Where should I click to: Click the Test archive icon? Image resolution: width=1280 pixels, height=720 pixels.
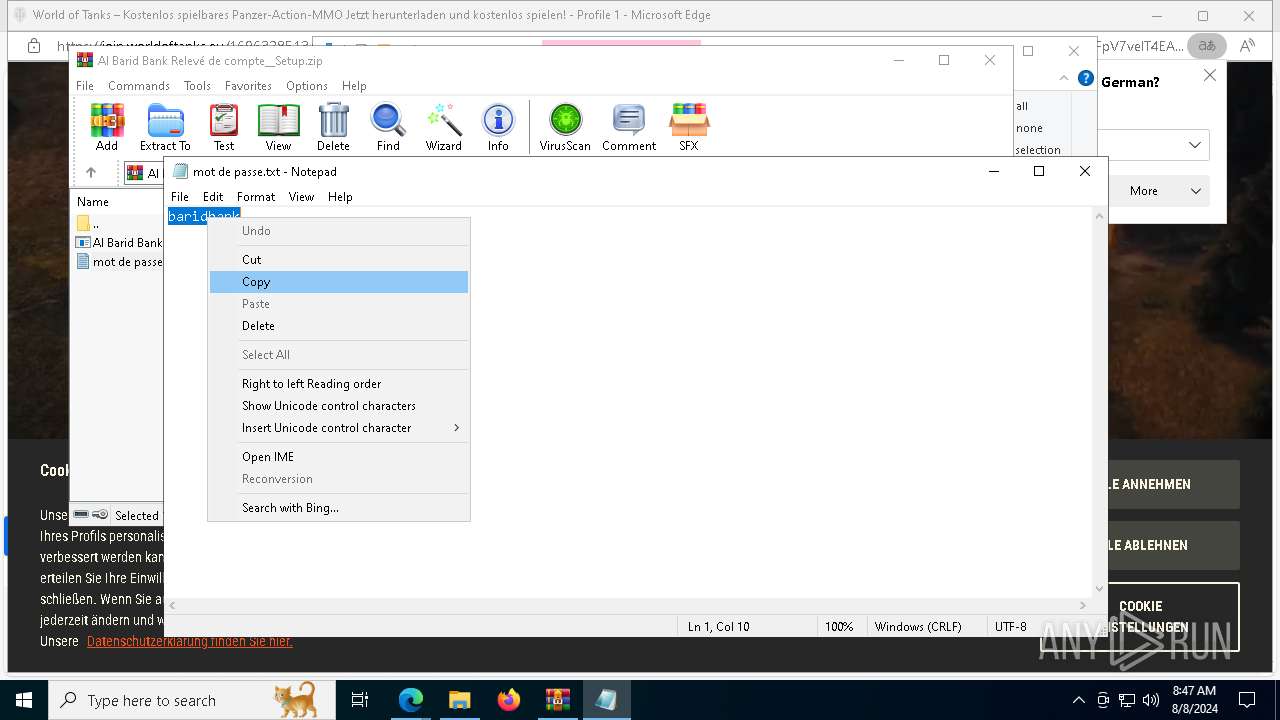[x=224, y=127]
